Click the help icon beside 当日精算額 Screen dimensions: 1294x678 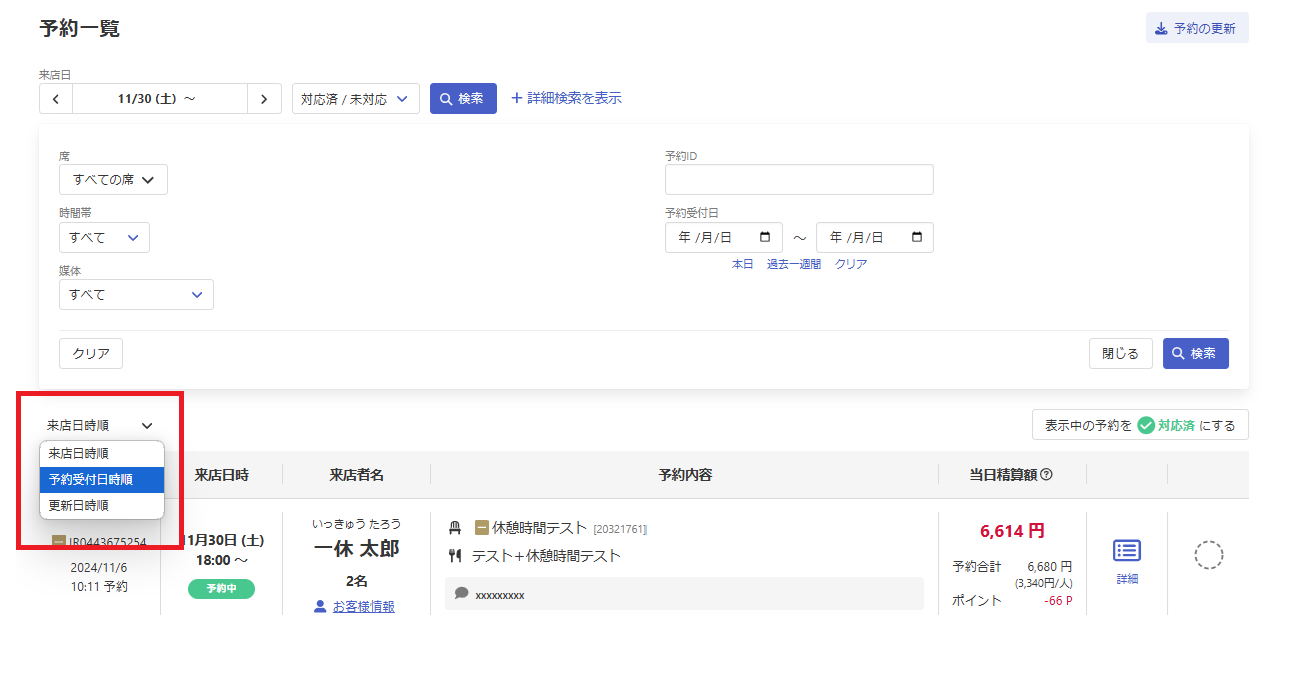[1046, 475]
